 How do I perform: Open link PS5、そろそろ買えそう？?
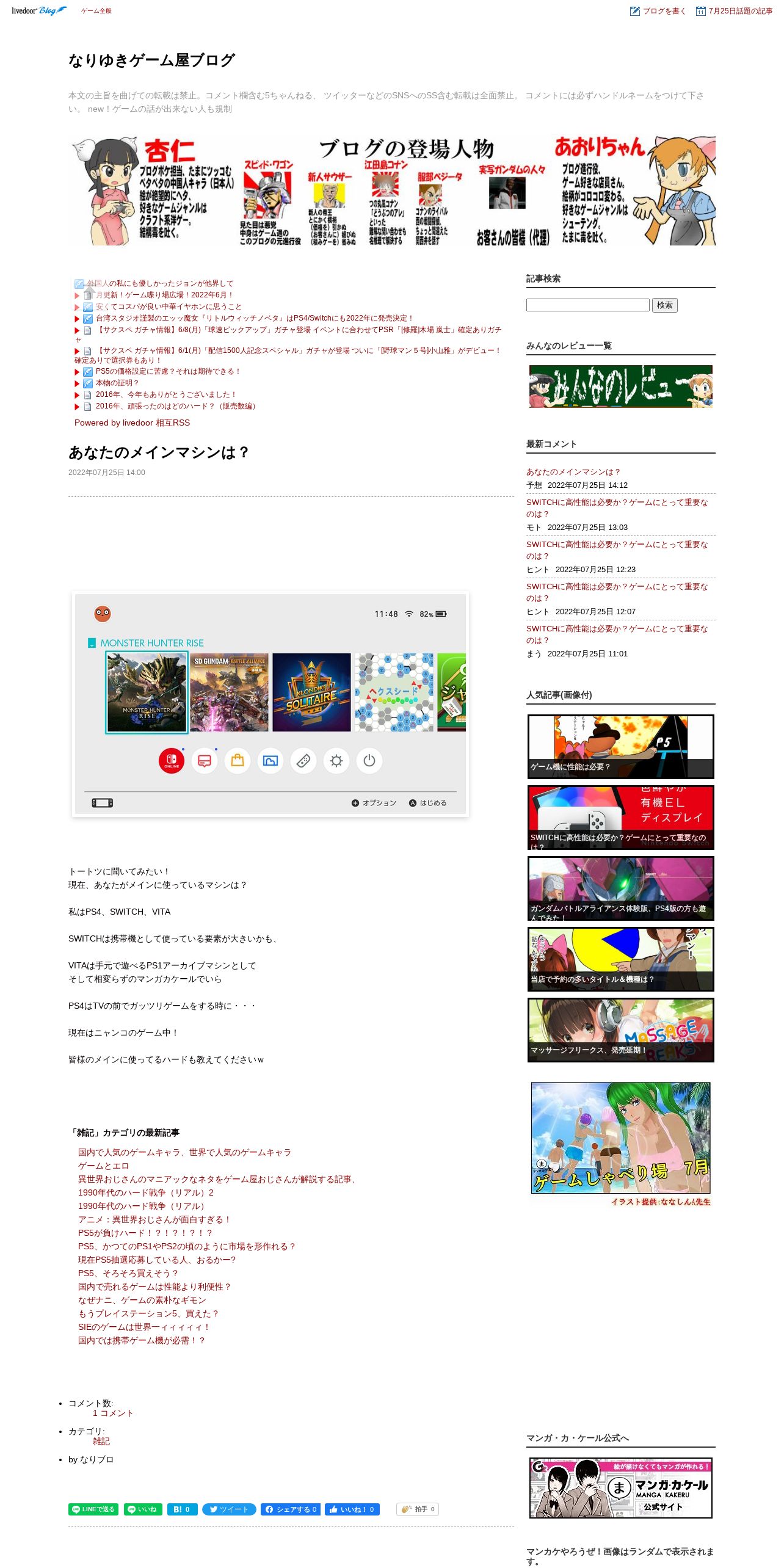pyautogui.click(x=128, y=1273)
